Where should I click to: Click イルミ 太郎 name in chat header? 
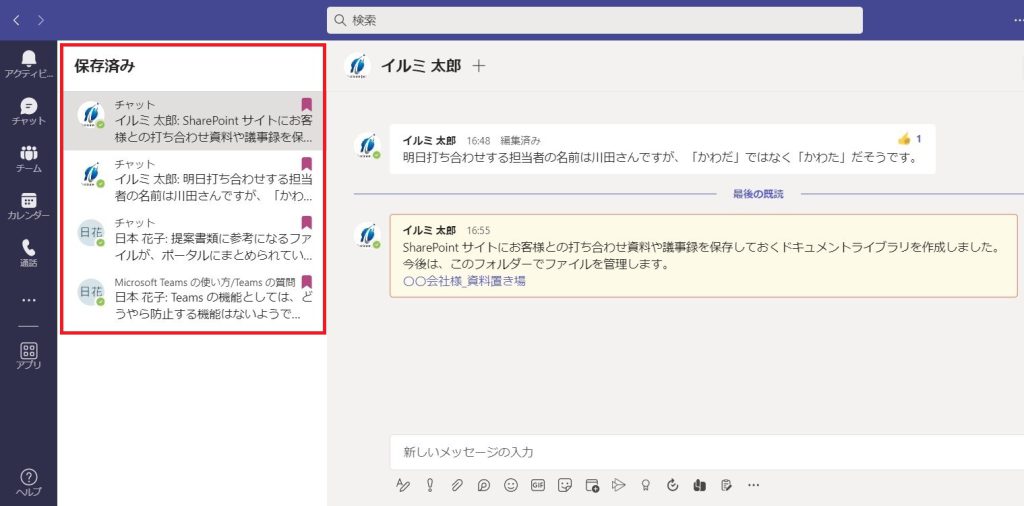click(x=421, y=66)
